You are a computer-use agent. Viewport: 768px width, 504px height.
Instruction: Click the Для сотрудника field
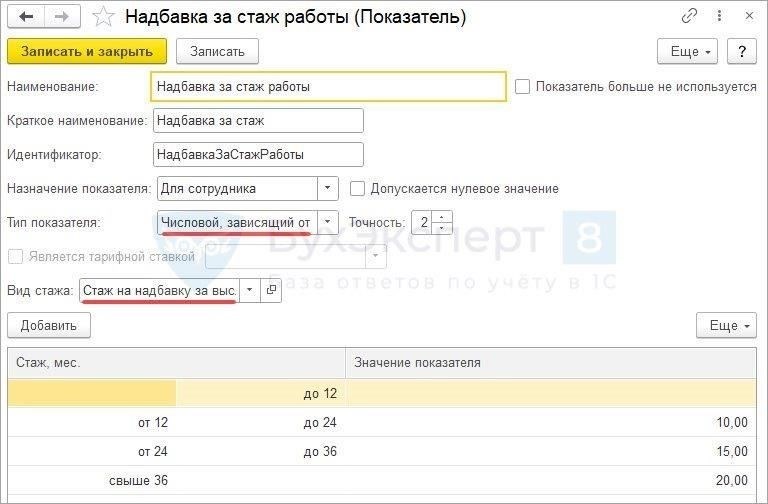click(238, 189)
